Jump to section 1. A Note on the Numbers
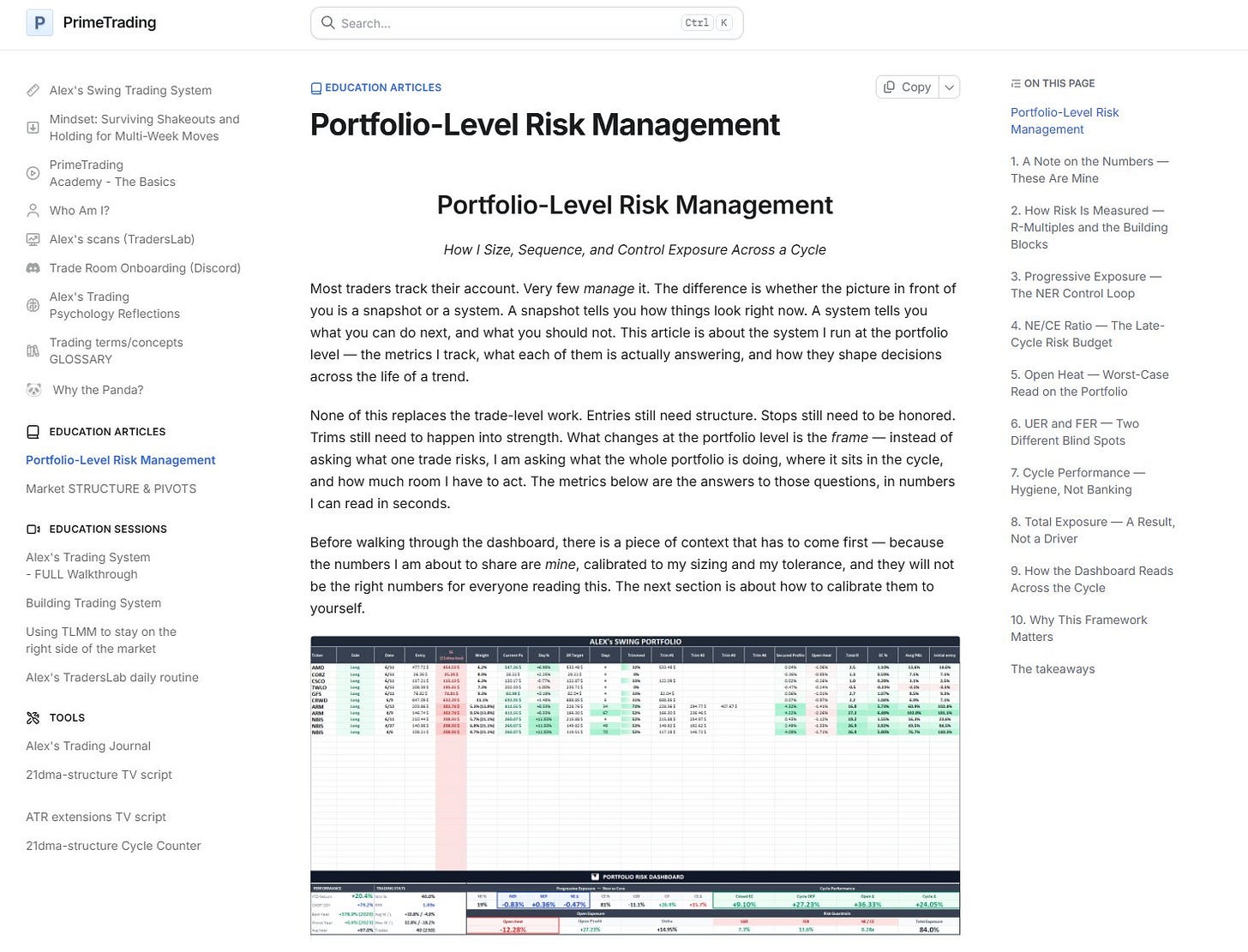 [x=1089, y=170]
